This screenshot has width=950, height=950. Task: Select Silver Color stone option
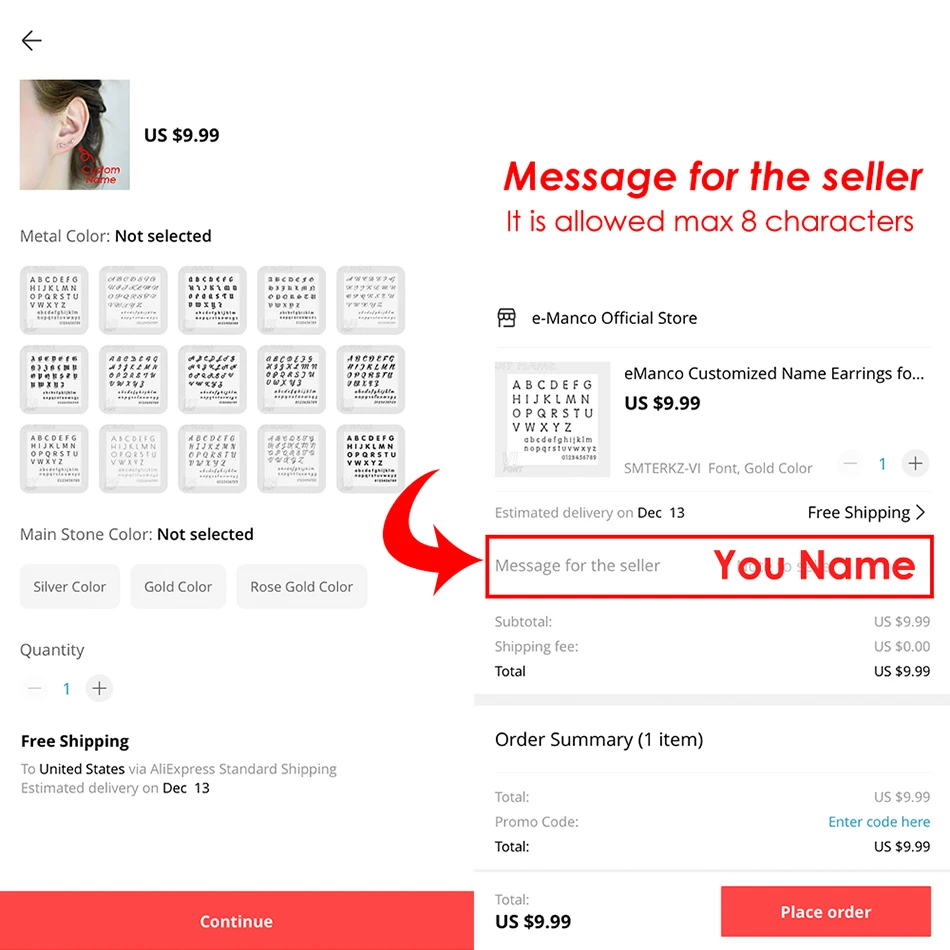click(70, 586)
